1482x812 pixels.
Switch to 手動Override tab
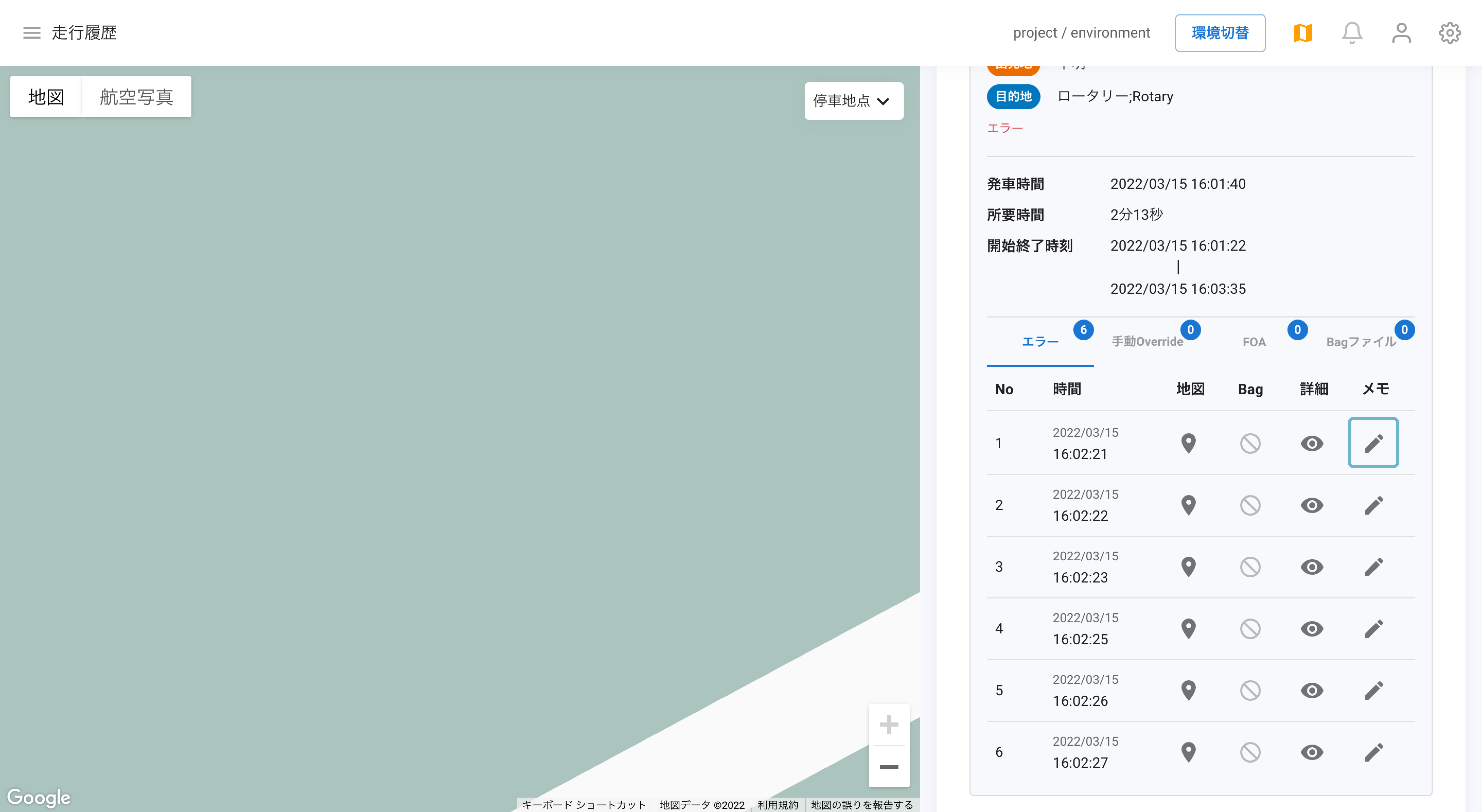[x=1147, y=342]
